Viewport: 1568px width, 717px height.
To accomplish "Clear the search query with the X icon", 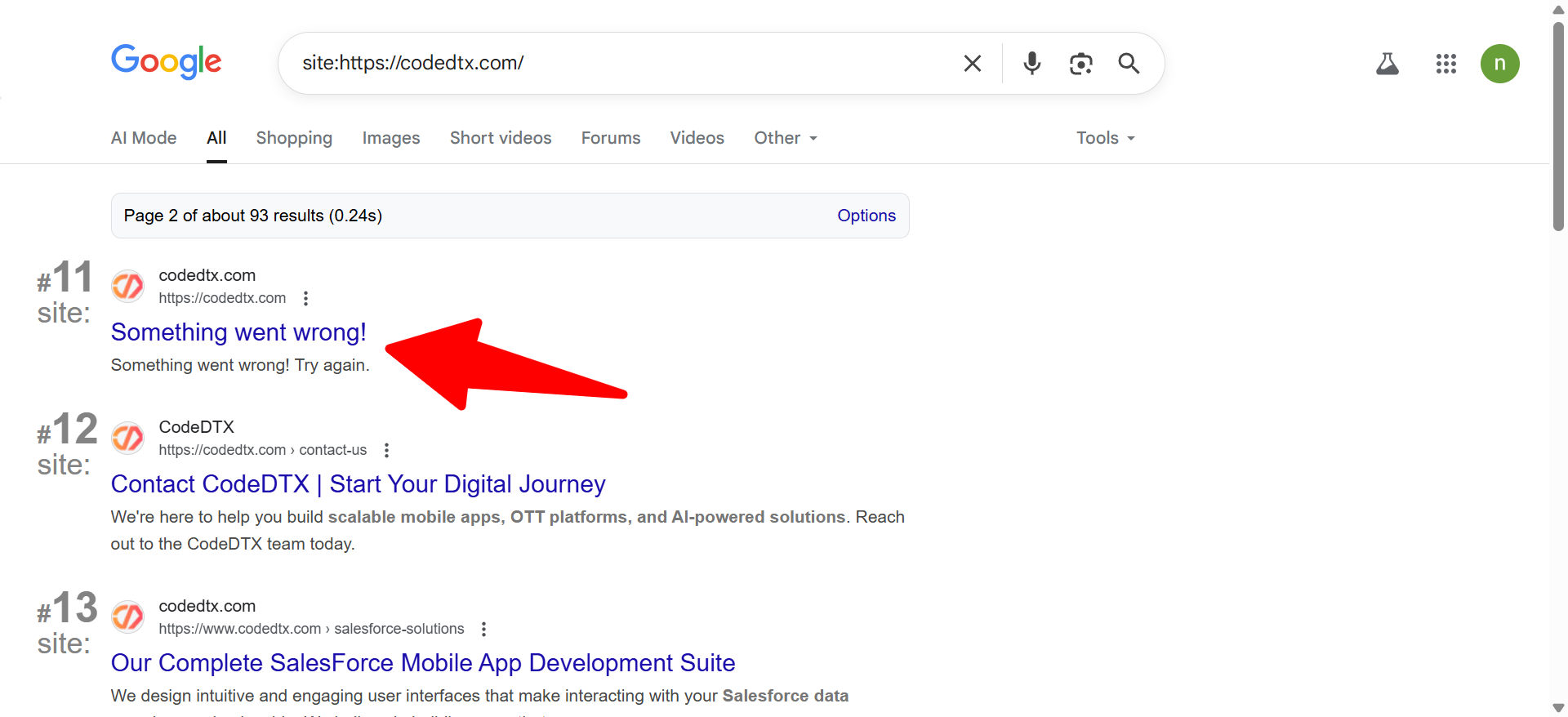I will pyautogui.click(x=972, y=64).
